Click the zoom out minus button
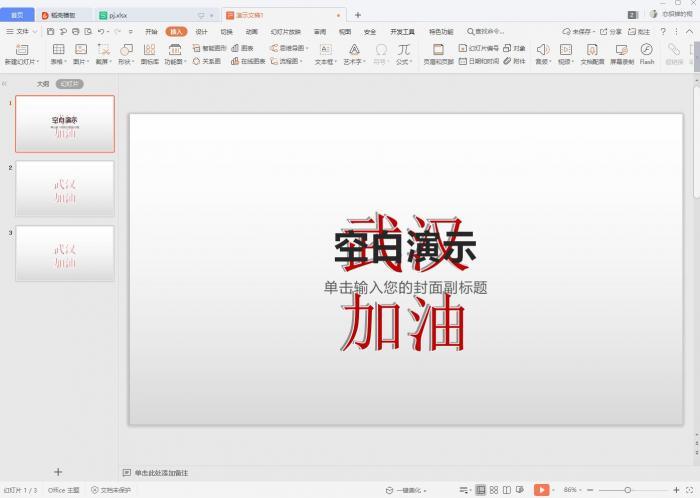Viewport: 700px width, 498px height. [x=590, y=490]
